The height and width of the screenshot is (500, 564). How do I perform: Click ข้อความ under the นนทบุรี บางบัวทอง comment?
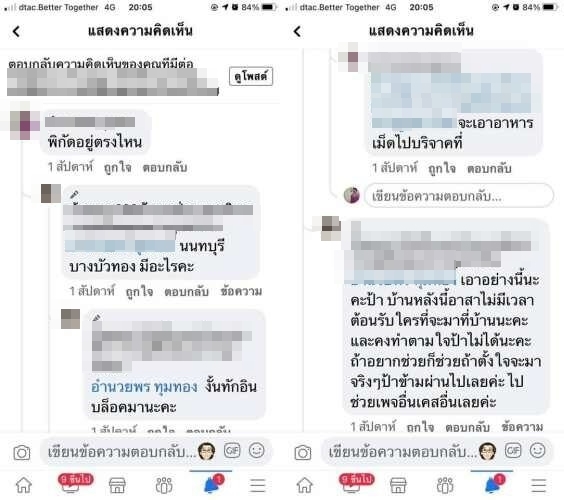[x=241, y=291]
